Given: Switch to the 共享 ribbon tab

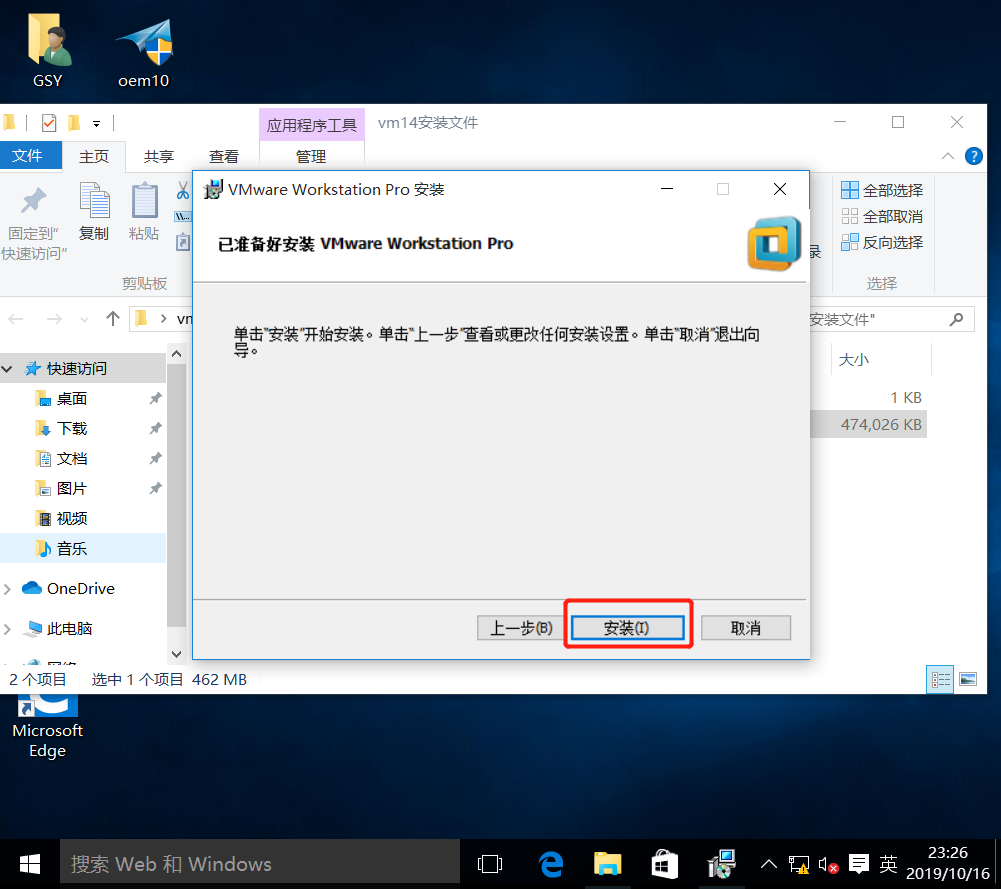Looking at the screenshot, I should [159, 156].
